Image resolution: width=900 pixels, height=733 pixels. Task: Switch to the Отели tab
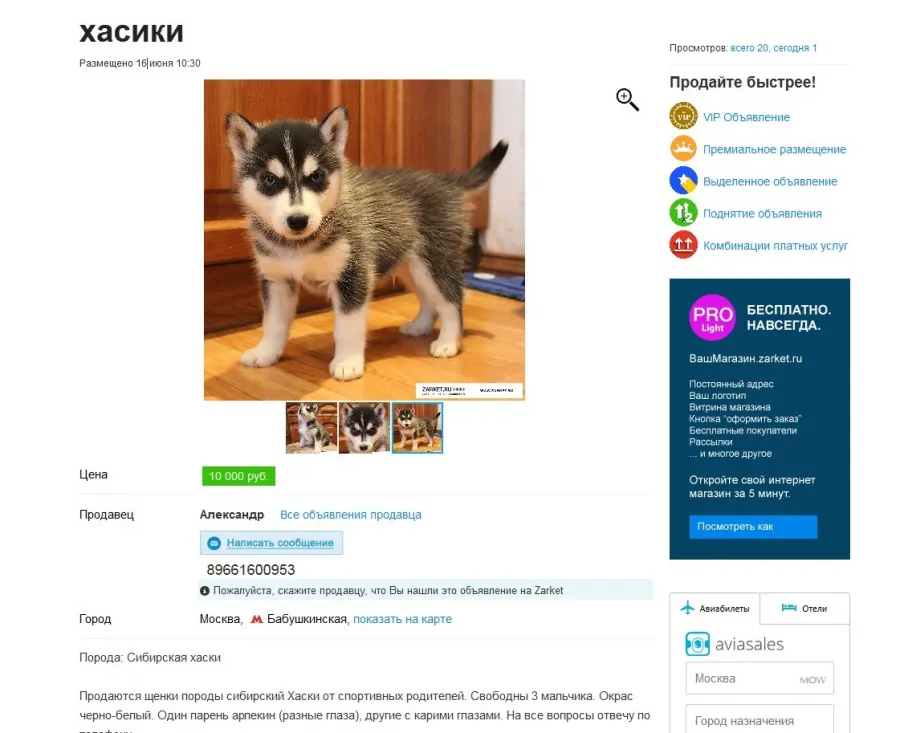point(805,608)
